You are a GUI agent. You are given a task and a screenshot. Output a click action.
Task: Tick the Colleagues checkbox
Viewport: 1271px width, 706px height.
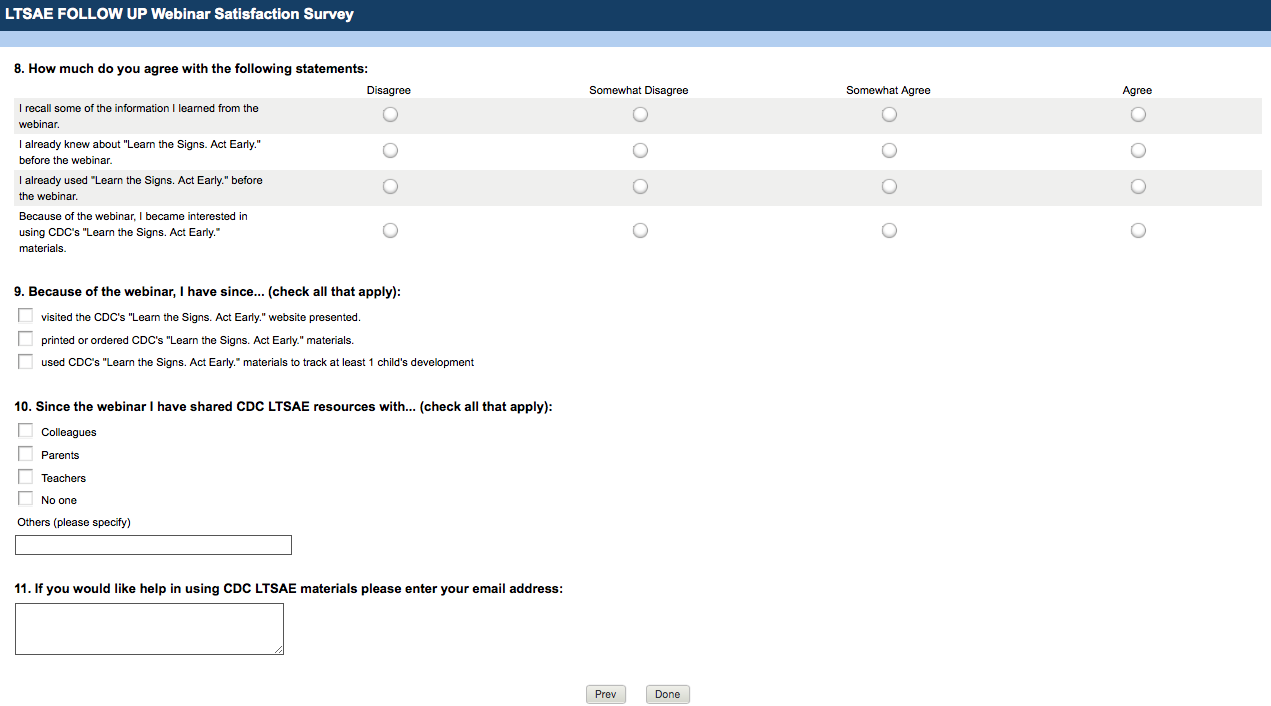(x=25, y=431)
